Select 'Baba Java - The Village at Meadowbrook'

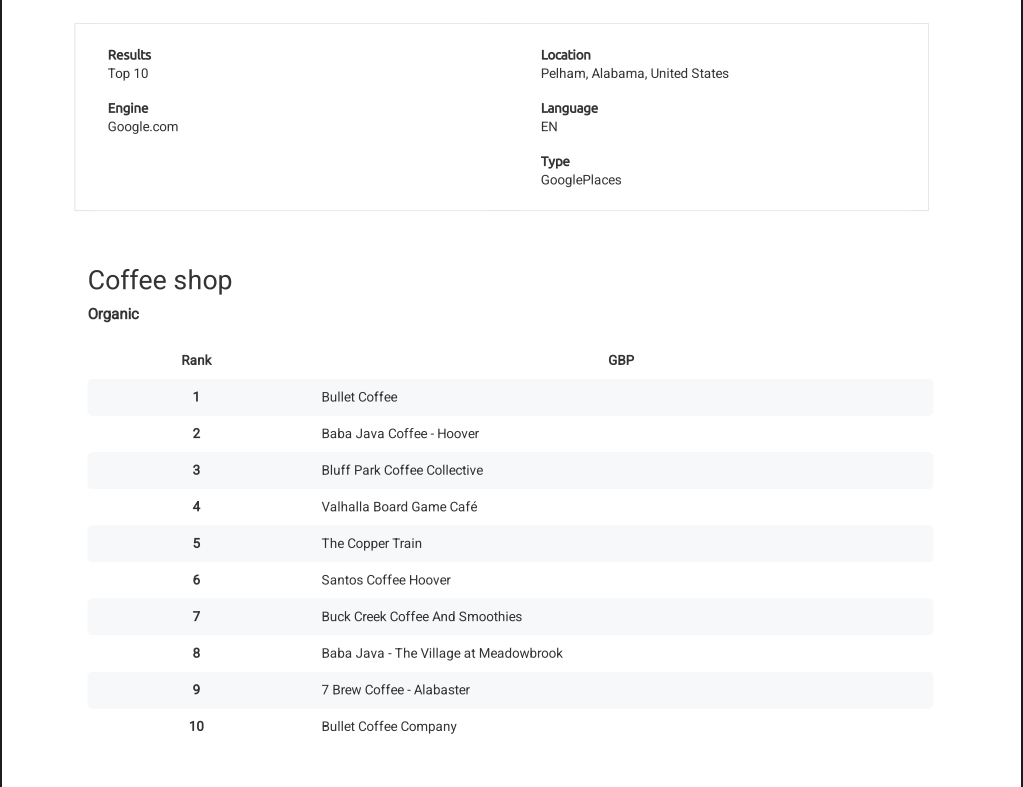tap(442, 653)
